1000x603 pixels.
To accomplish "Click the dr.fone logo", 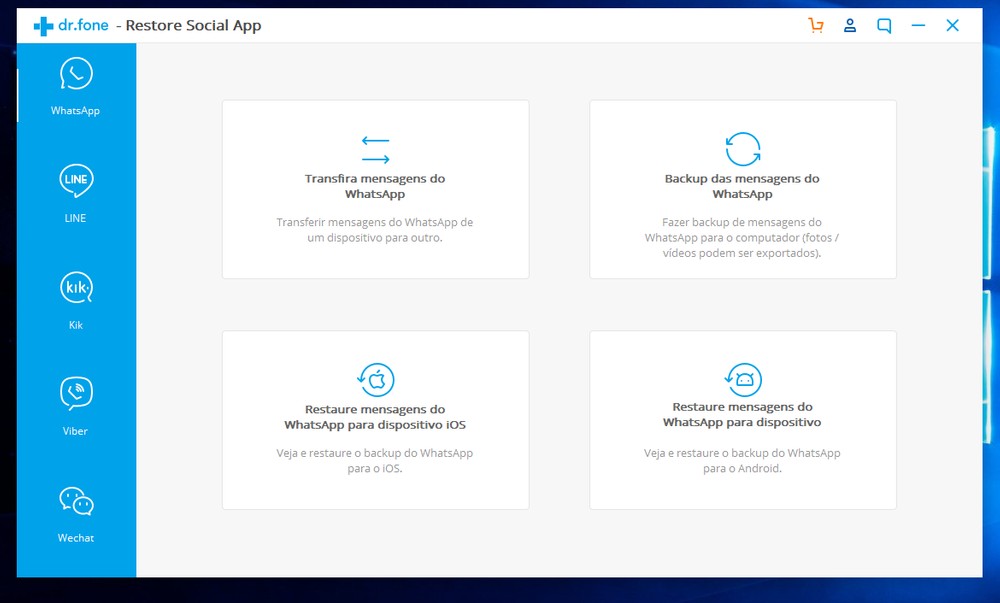I will click(70, 26).
